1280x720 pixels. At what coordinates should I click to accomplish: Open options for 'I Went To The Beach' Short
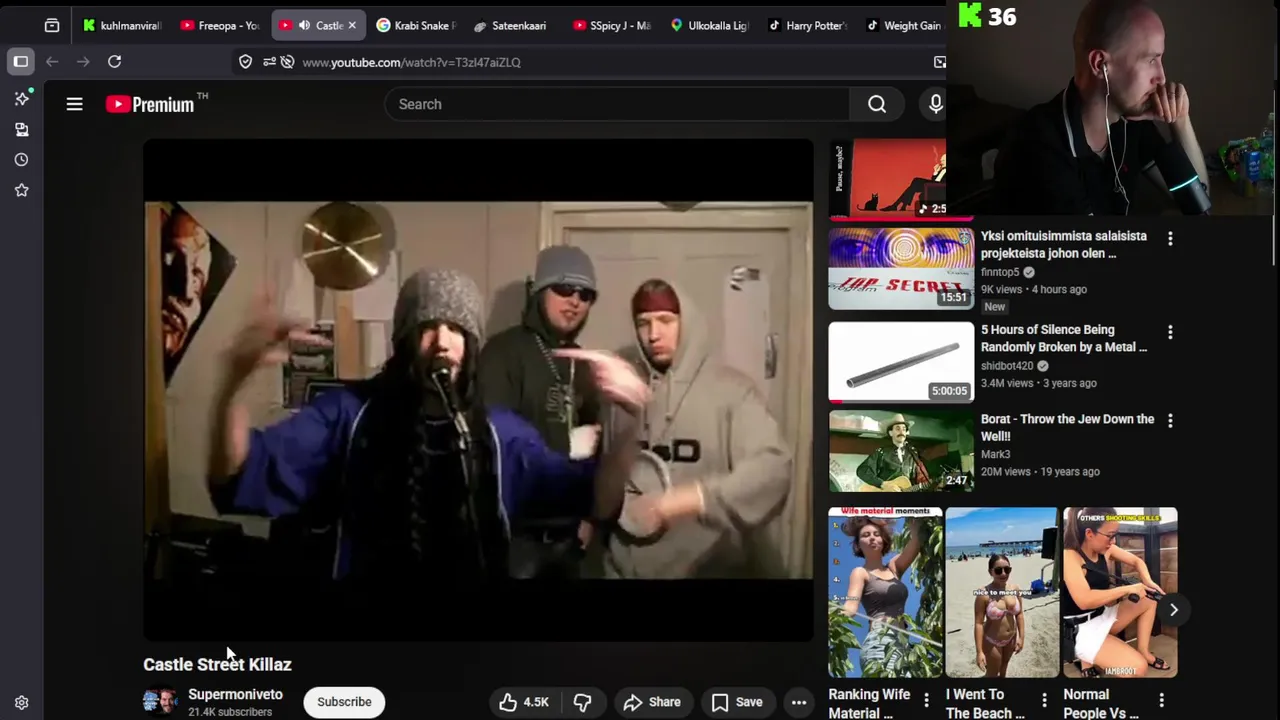click(1044, 700)
